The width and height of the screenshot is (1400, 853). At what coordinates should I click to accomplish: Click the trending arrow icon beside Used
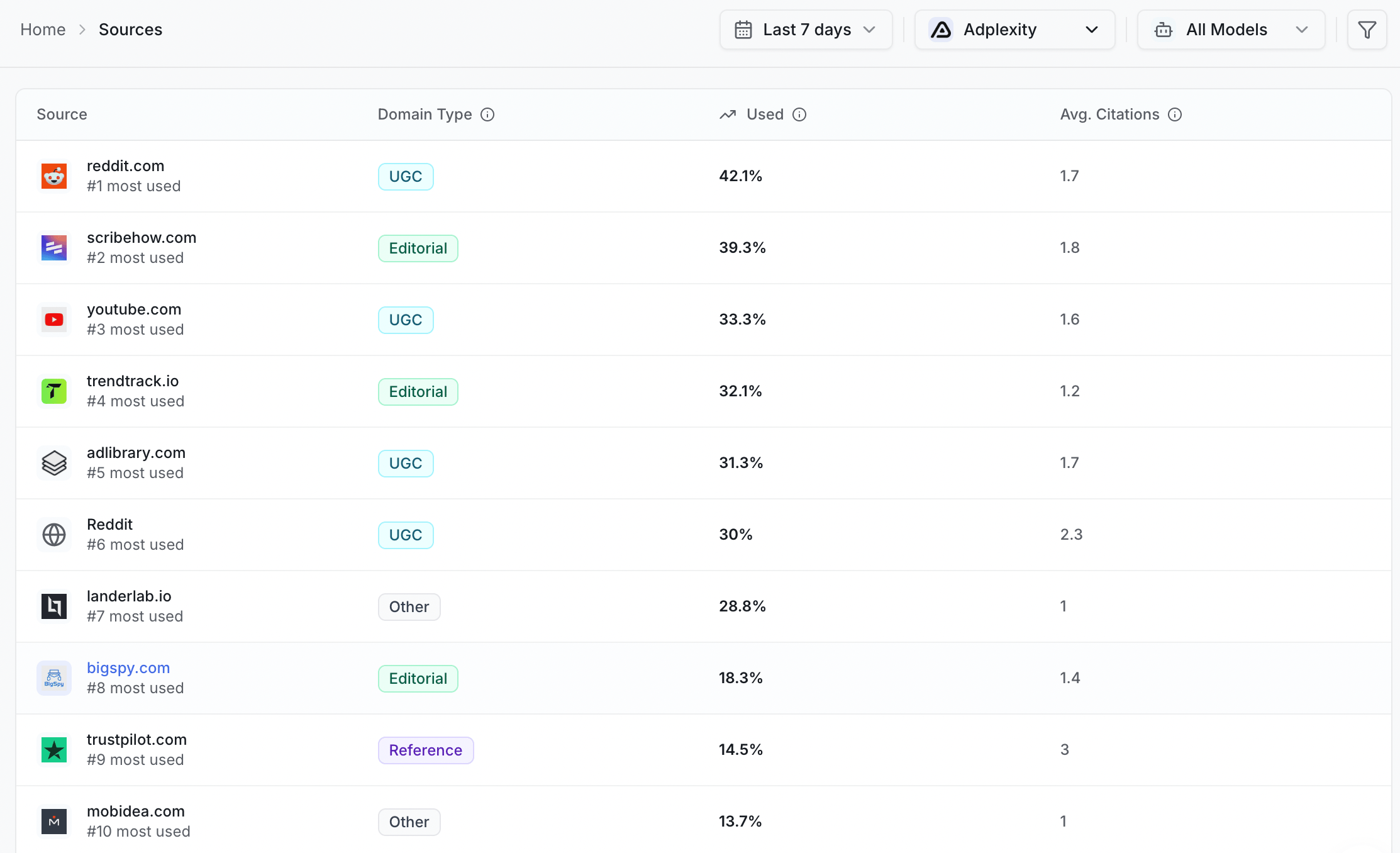(x=728, y=114)
